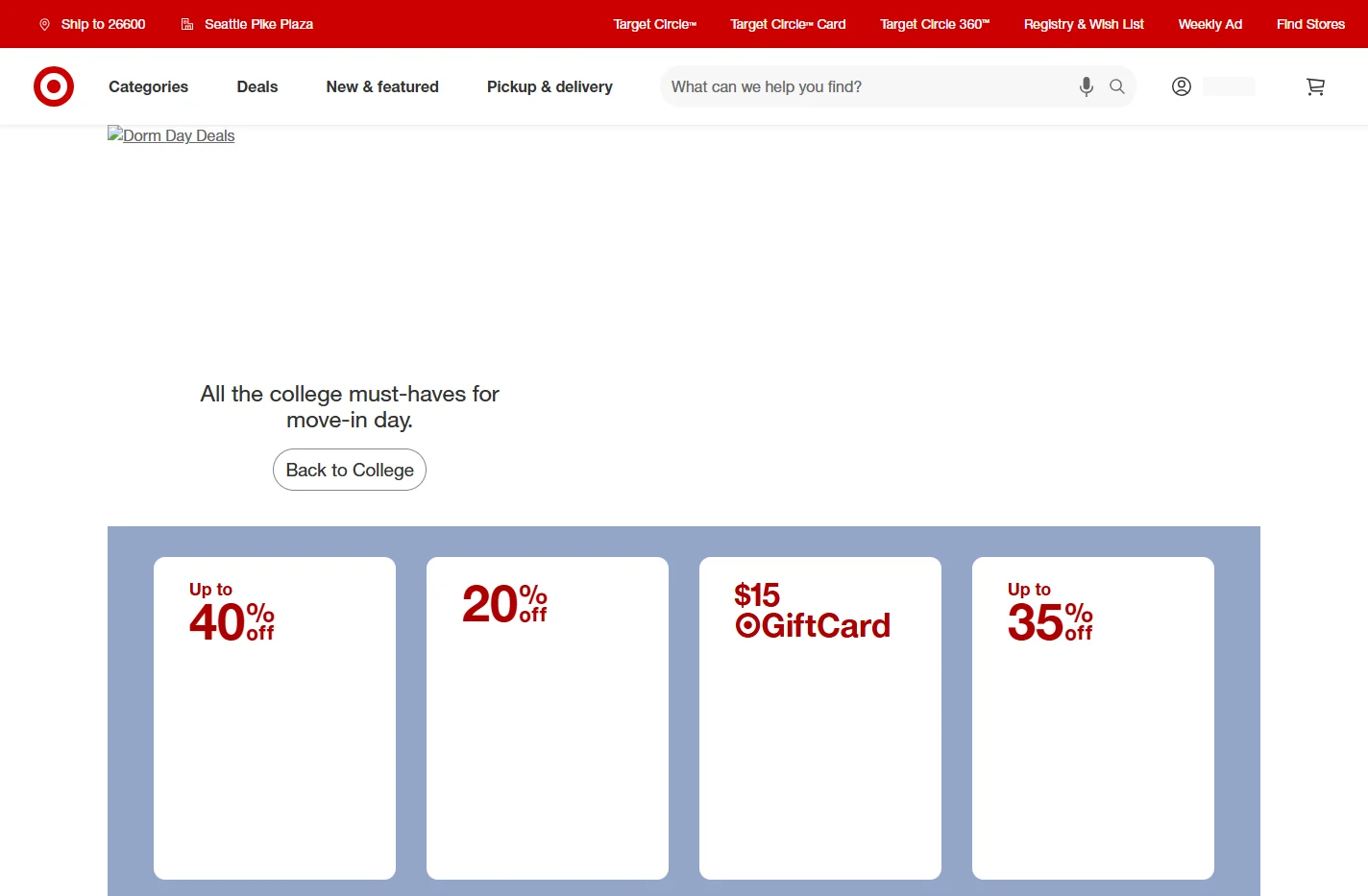Change Ship to 26600 zip code
Viewport: 1368px width, 896px height.
pyautogui.click(x=103, y=24)
